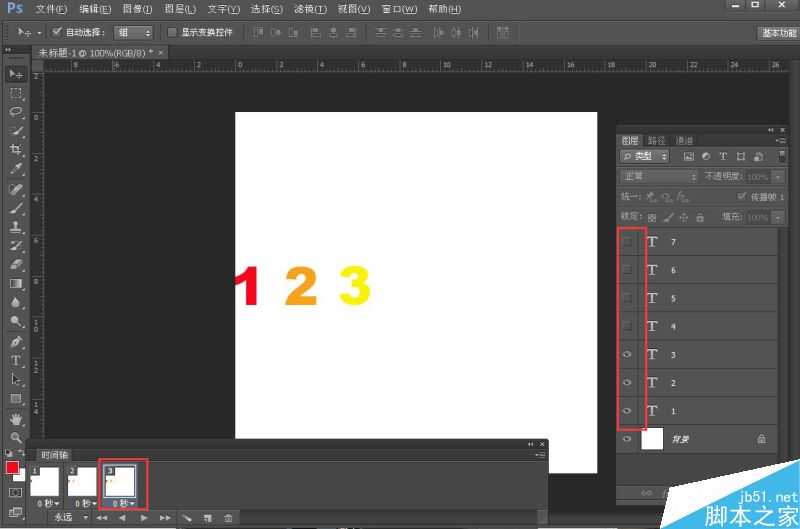Open frame 2 delay time dropdown
Screen dimensions: 800x529
point(86,503)
